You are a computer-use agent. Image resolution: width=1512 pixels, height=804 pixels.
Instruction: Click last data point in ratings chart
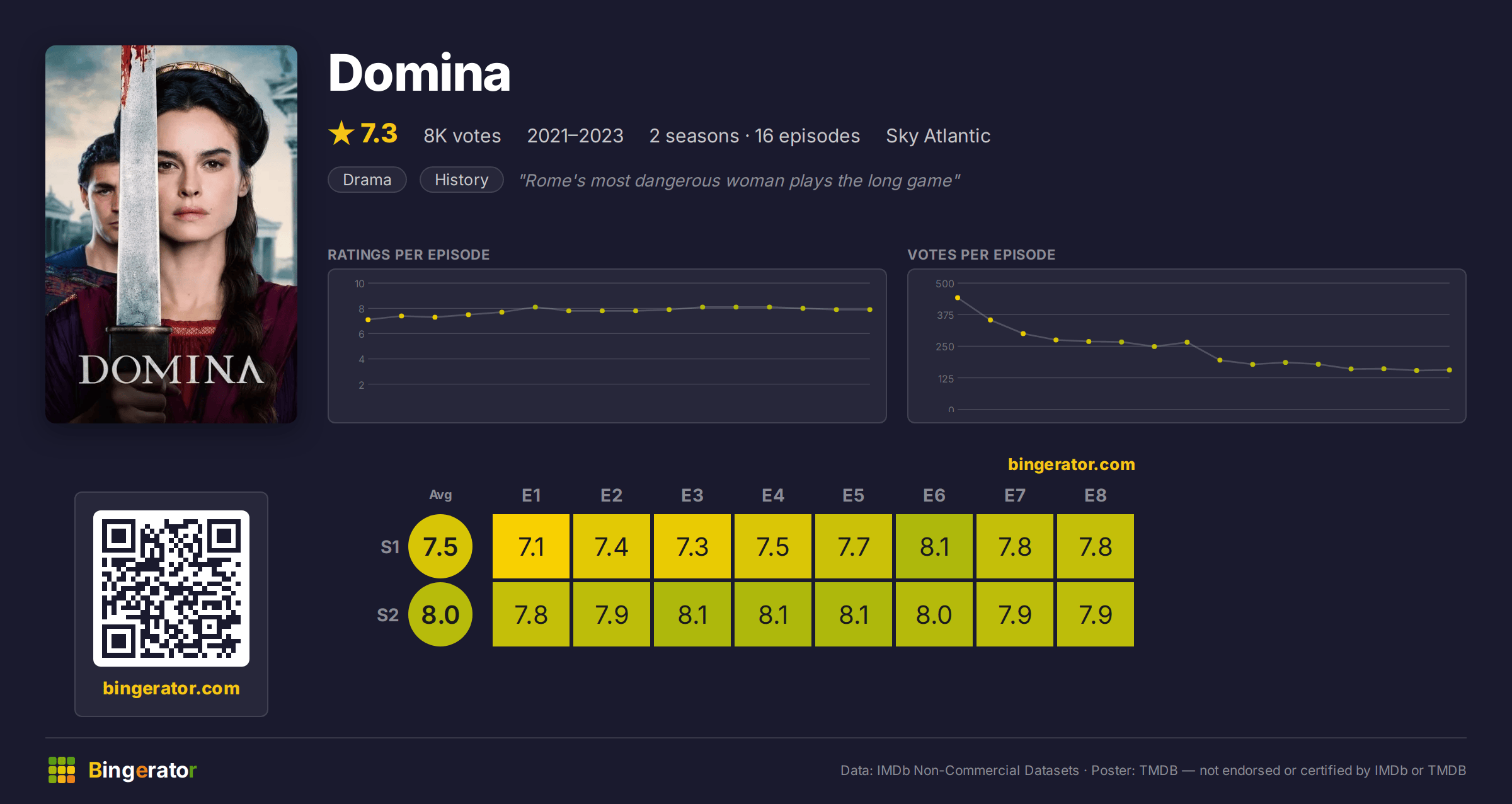(x=870, y=309)
